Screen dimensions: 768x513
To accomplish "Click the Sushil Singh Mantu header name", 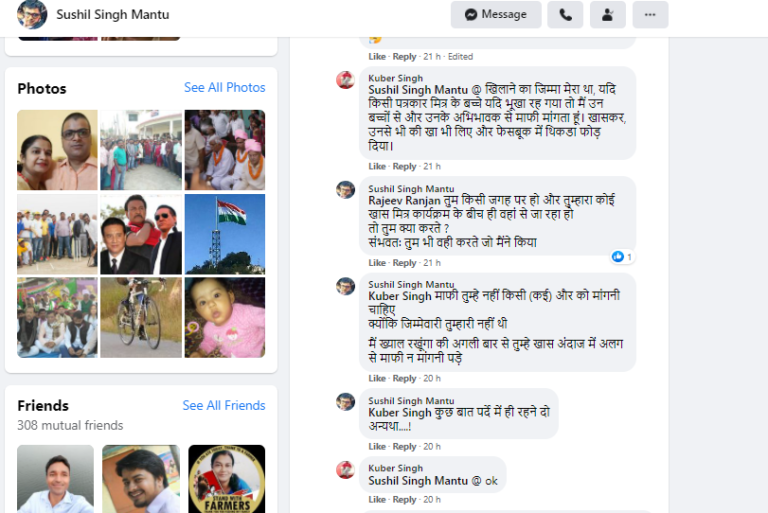I will pyautogui.click(x=113, y=15).
